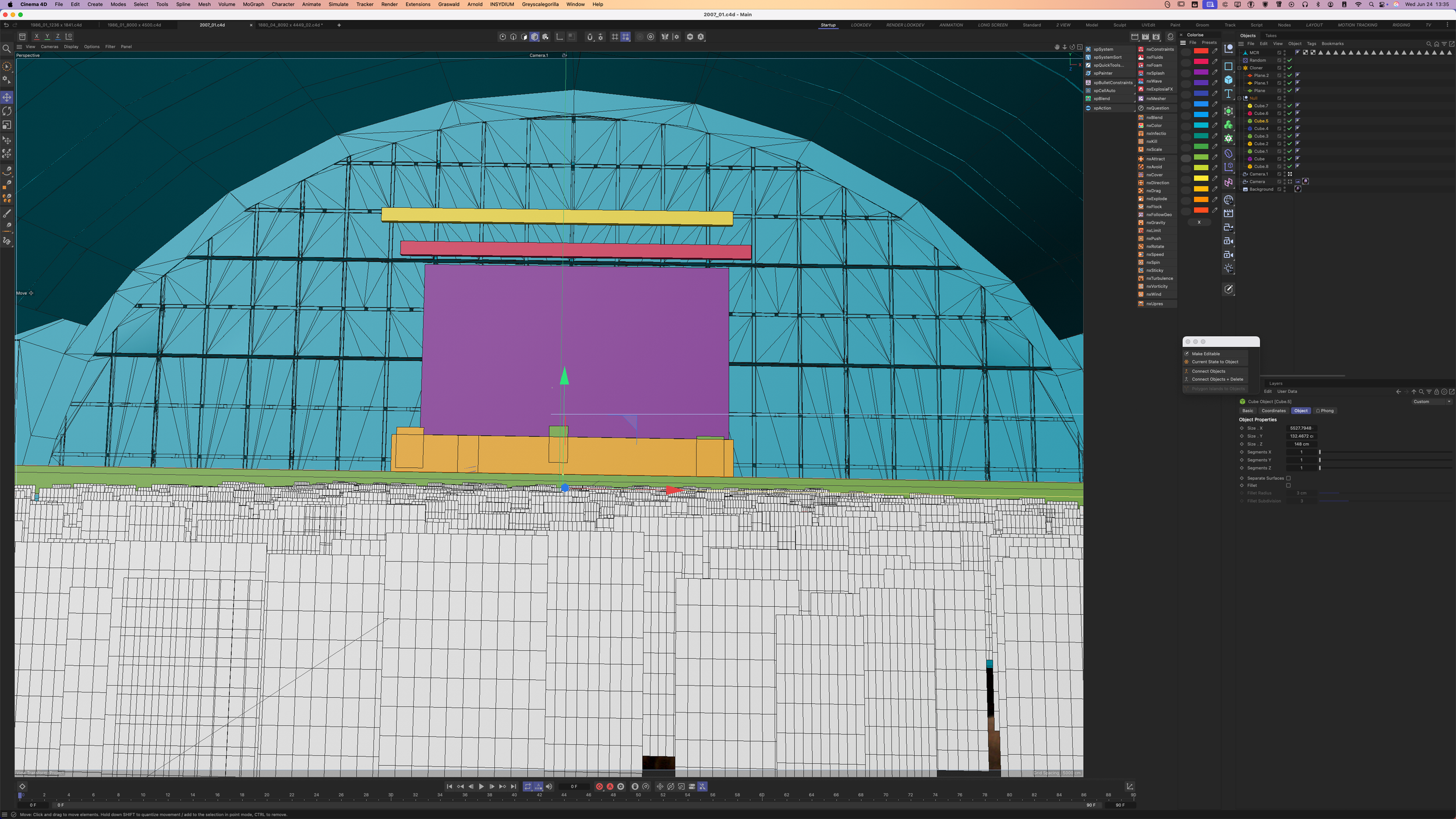
Task: Toggle the visibility dots for Background object
Action: pyautogui.click(x=1284, y=189)
